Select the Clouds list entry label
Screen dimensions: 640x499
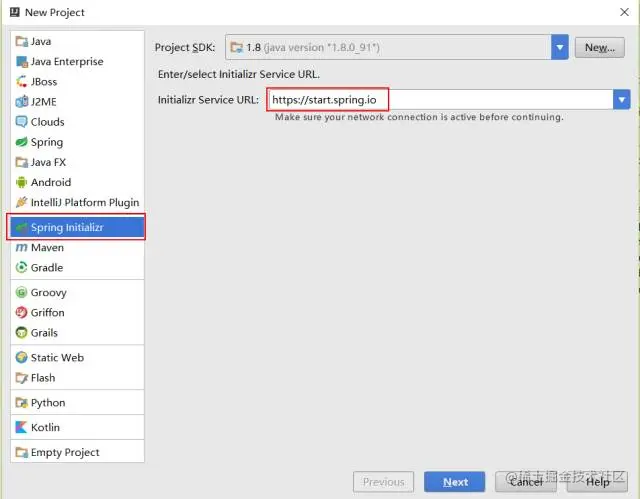[48, 122]
